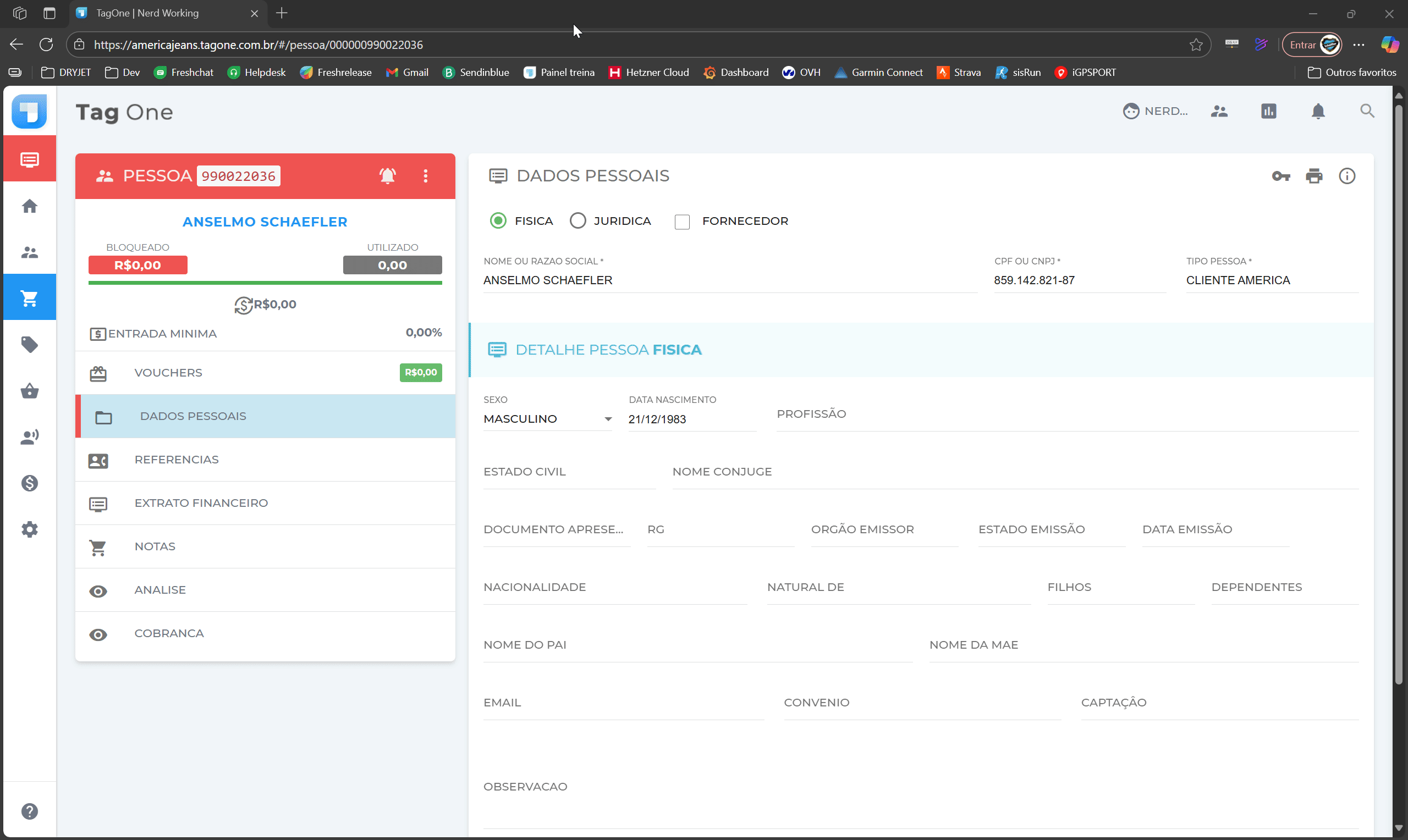Select the JURIDICA radio button

[x=577, y=221]
